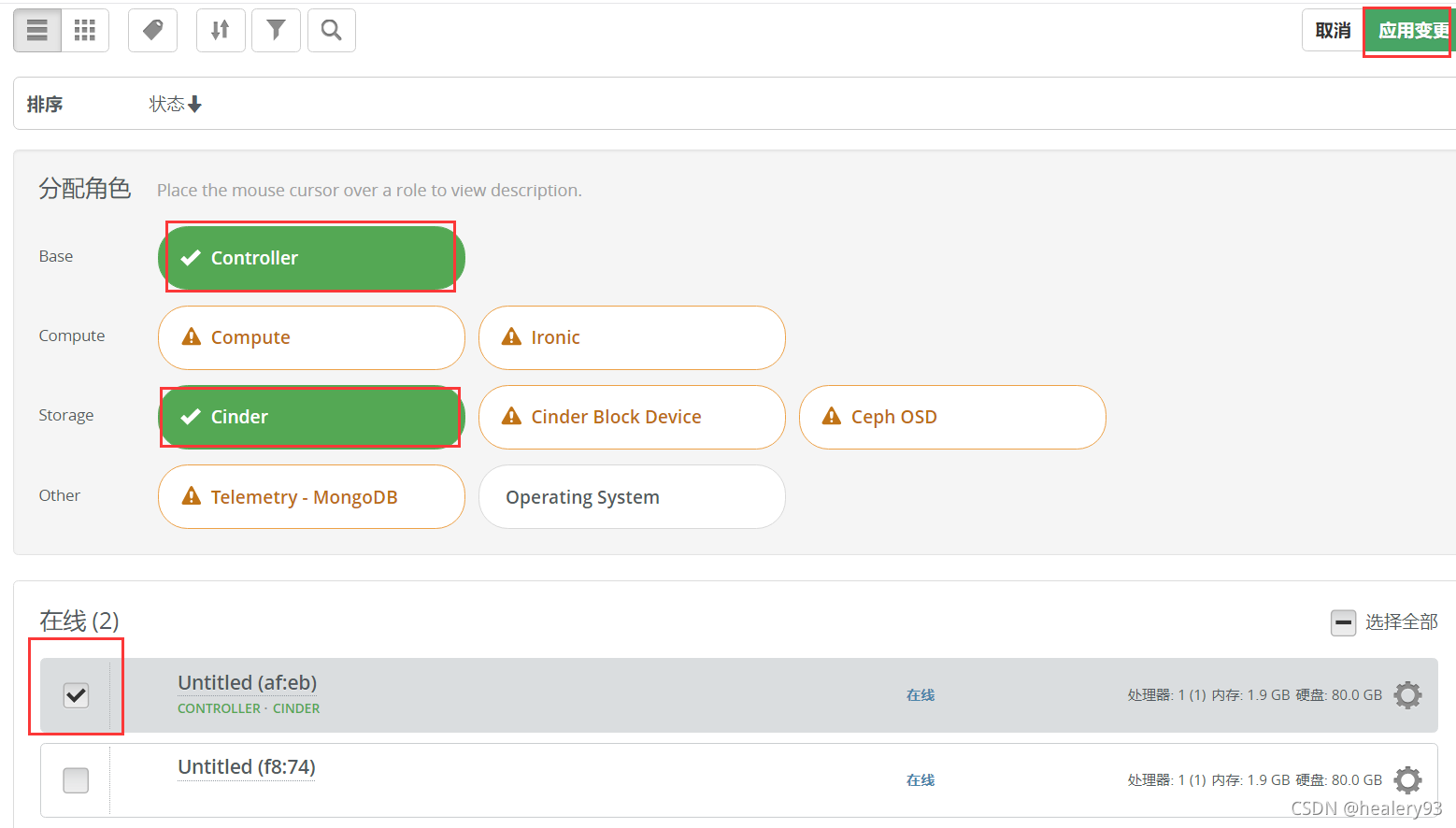Viewport: 1456px width, 828px height.
Task: Open settings gear for node Untitled (f8:74)
Action: [x=1406, y=779]
